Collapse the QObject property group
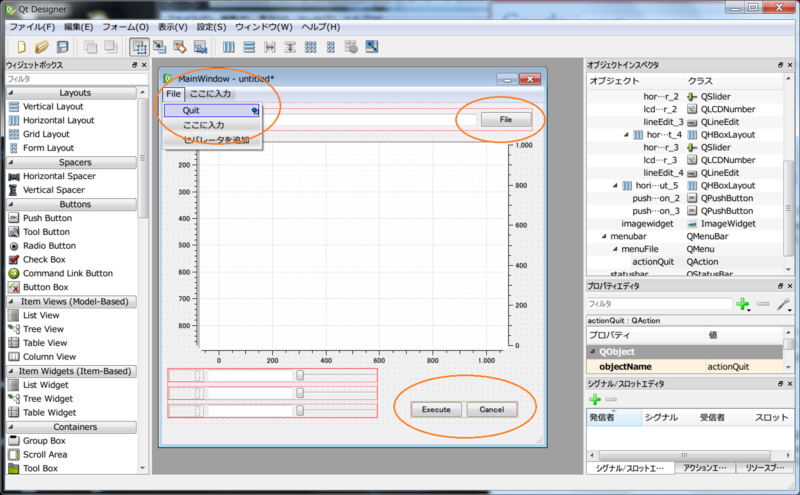 coord(592,352)
